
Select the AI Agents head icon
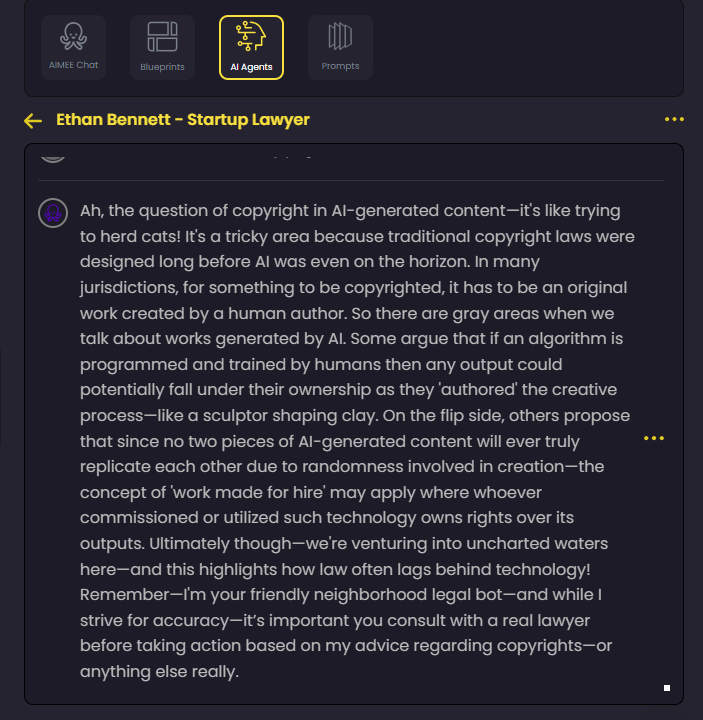(251, 37)
